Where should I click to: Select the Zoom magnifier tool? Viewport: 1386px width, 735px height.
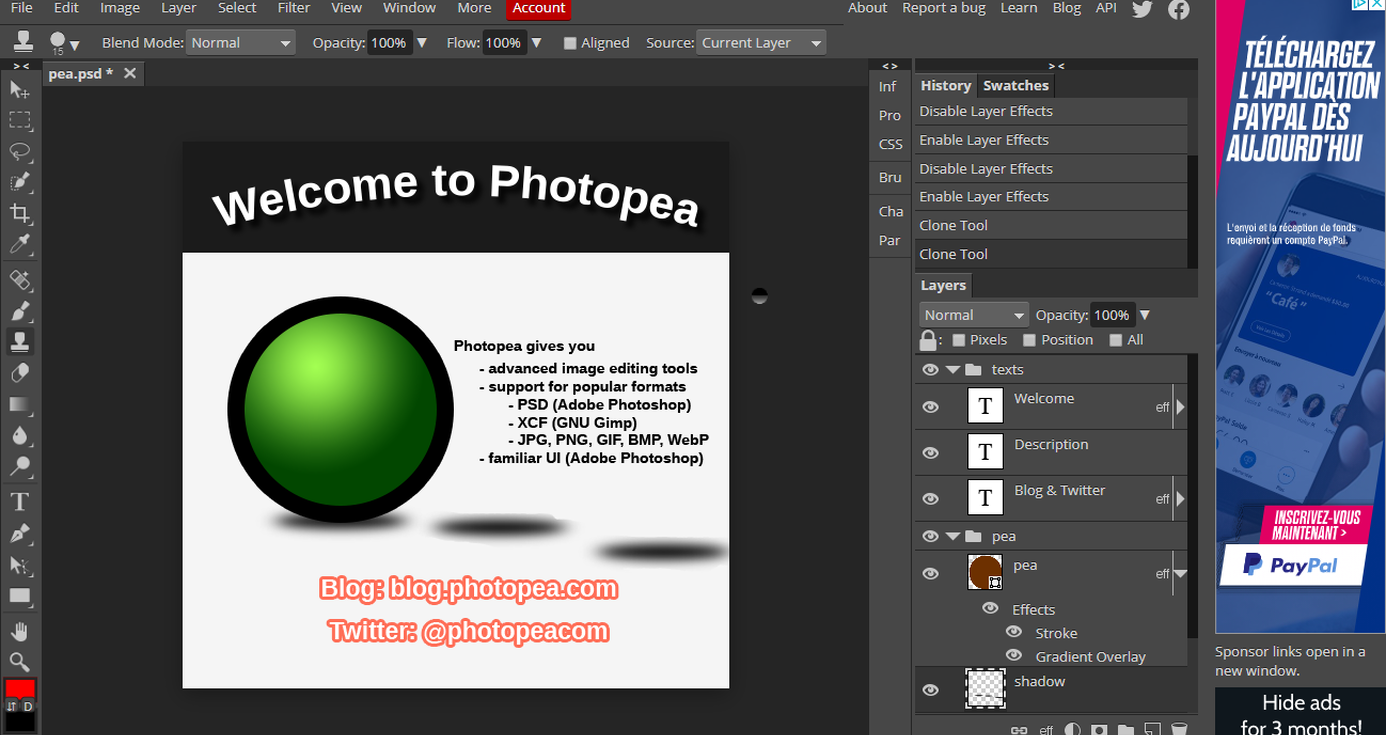[19, 661]
